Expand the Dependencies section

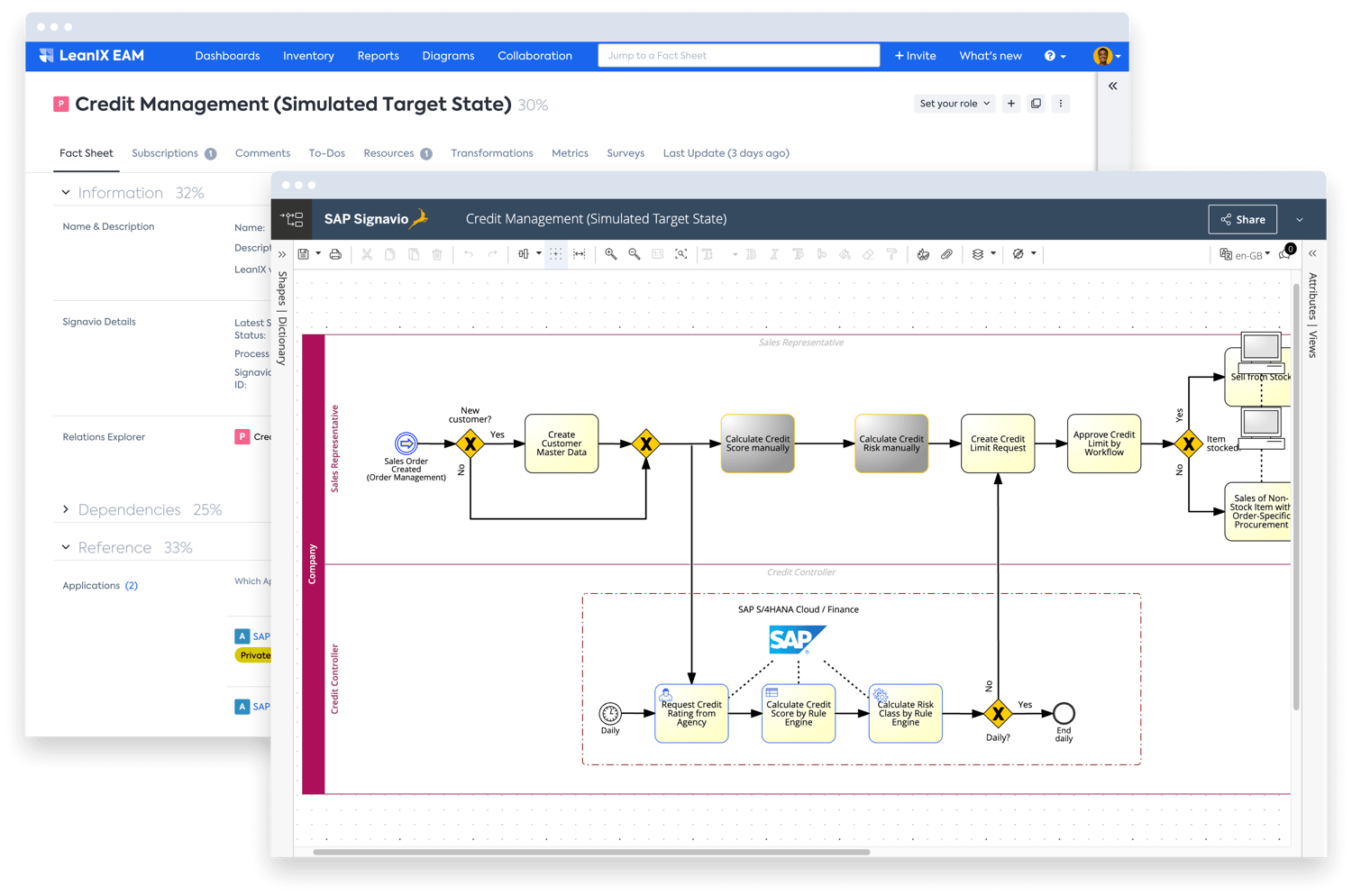[x=130, y=509]
